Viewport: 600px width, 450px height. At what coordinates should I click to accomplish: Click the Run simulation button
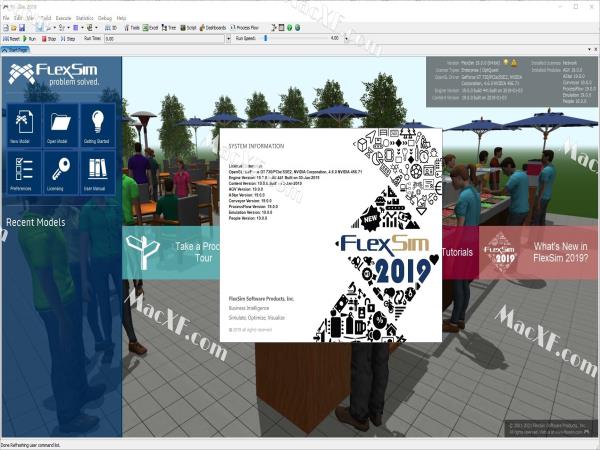29,39
